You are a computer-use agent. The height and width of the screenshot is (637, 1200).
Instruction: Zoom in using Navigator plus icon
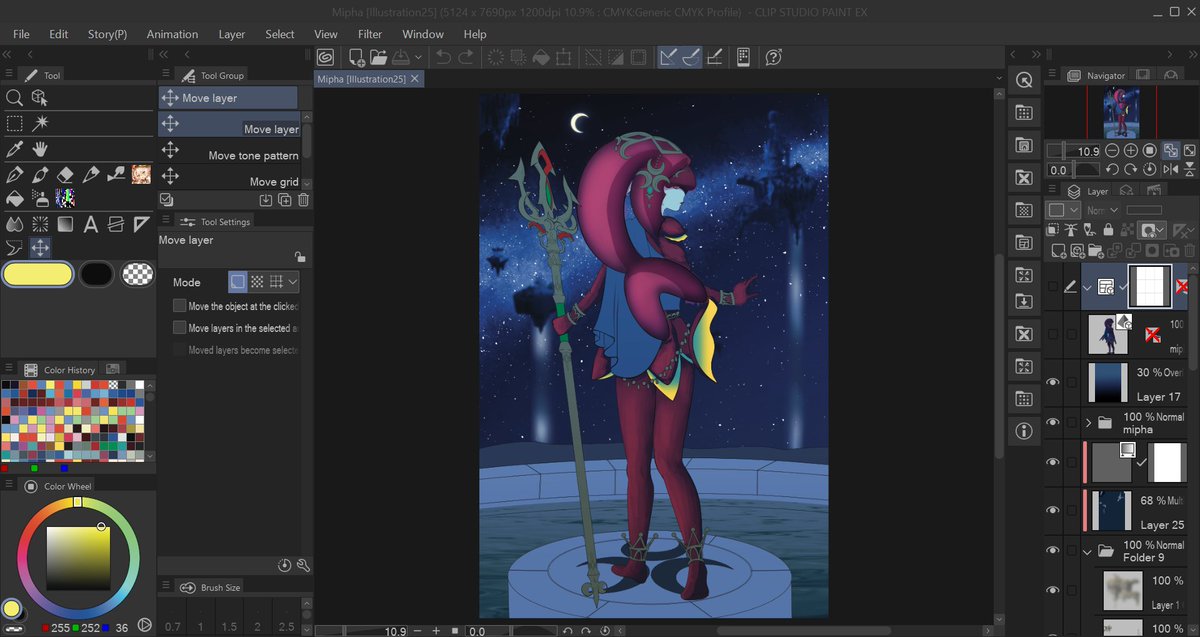pyautogui.click(x=1132, y=151)
